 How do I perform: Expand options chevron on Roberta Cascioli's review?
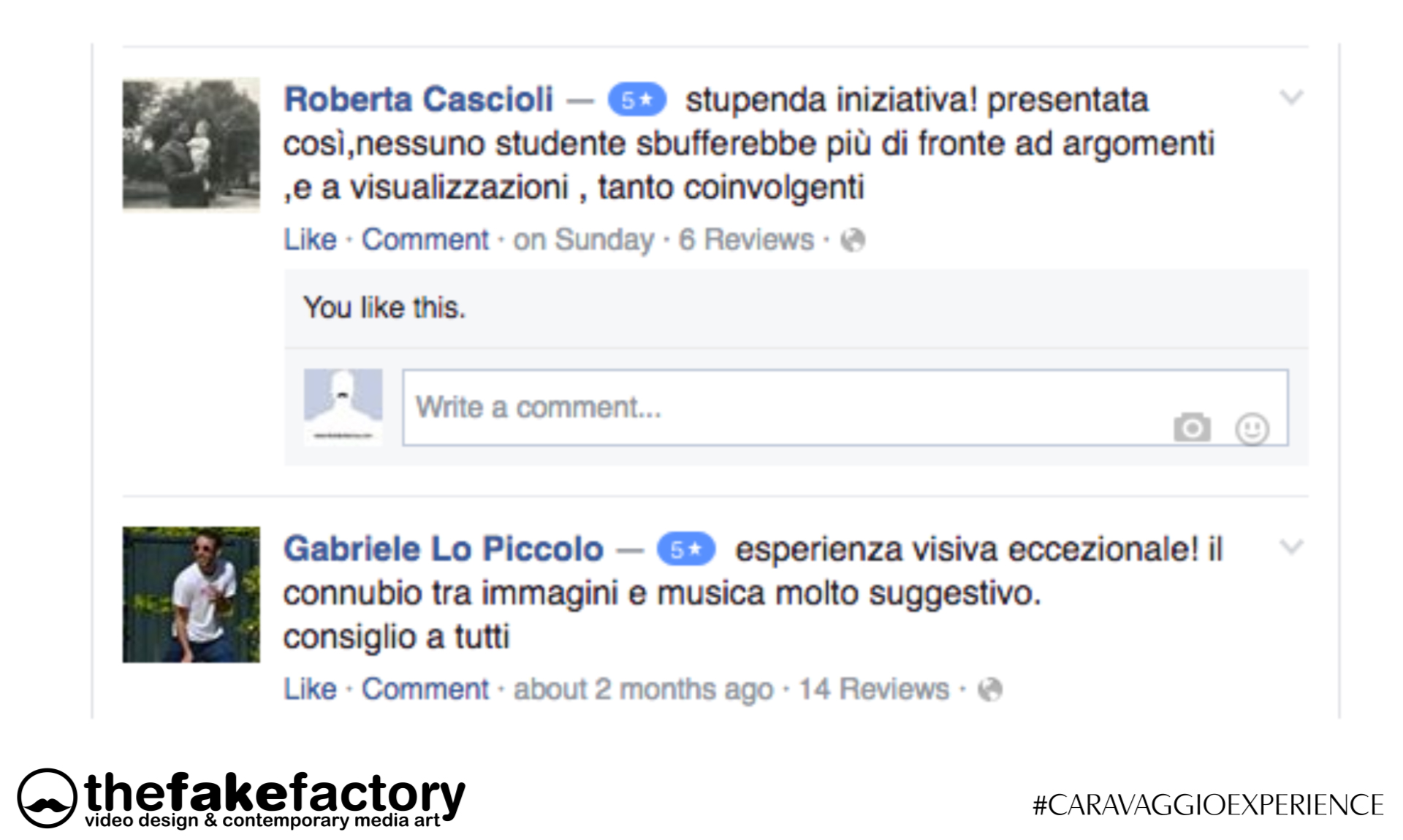pyautogui.click(x=1291, y=97)
